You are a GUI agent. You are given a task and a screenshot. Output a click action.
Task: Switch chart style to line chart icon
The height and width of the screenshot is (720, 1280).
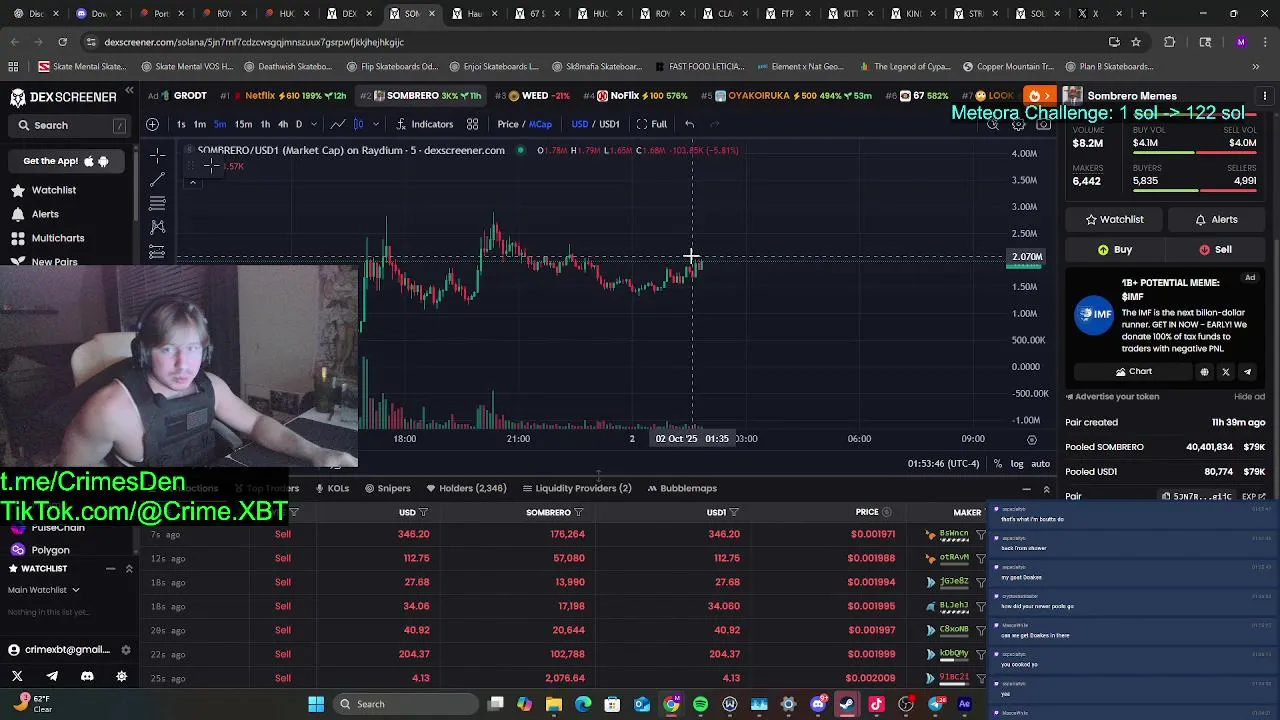pos(338,124)
